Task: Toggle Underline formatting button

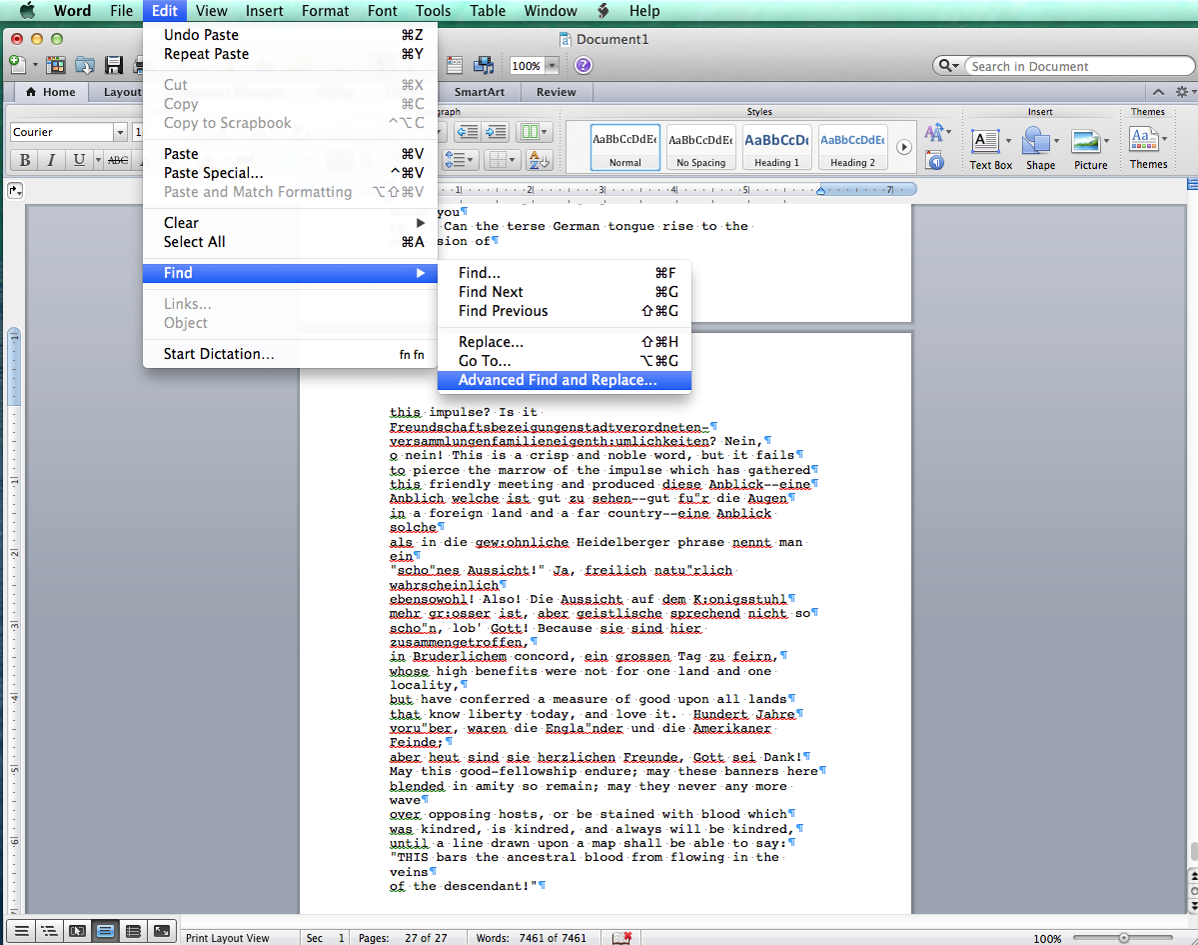Action: click(78, 160)
